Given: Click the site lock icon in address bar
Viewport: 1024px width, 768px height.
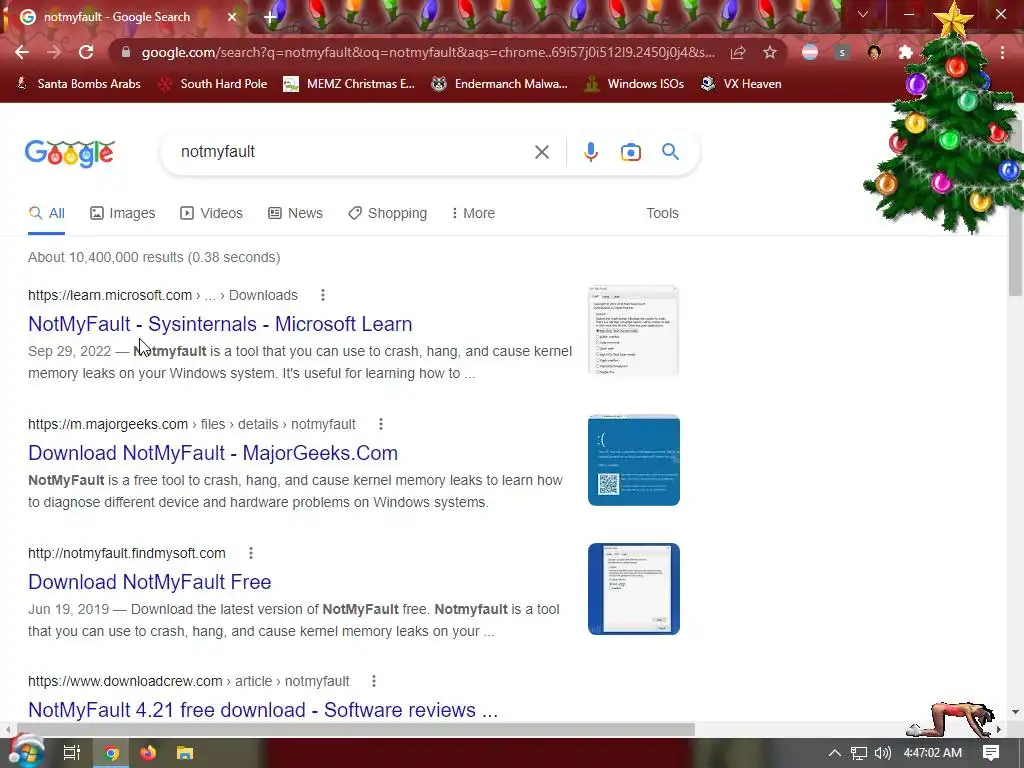Looking at the screenshot, I should tap(126, 52).
